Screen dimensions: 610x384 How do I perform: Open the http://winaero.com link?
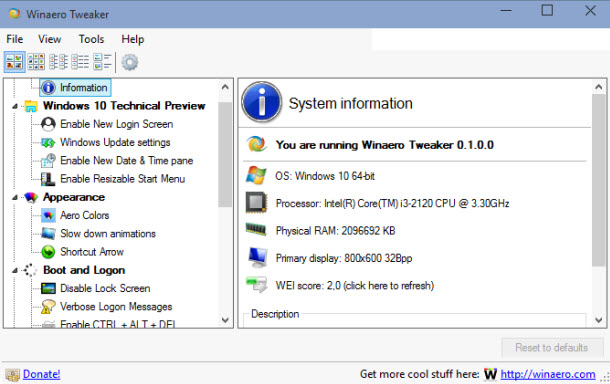pyautogui.click(x=548, y=374)
